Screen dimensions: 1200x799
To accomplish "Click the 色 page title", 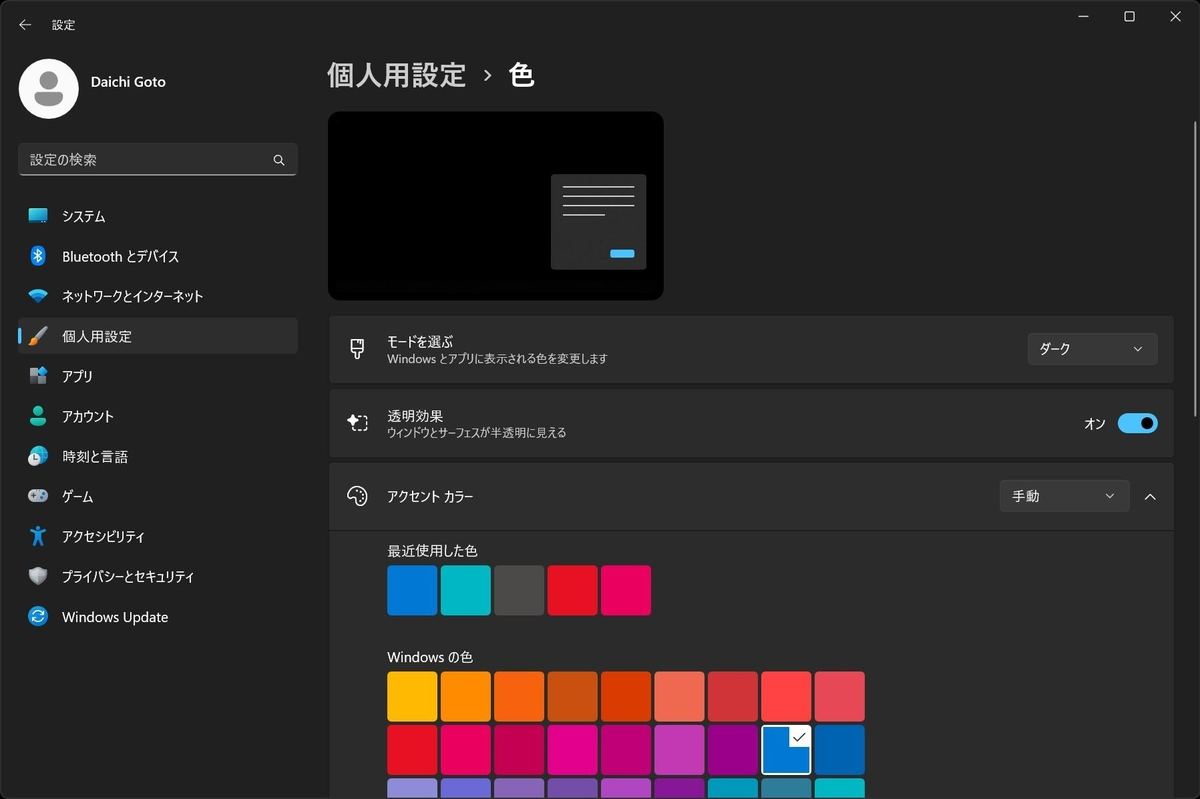I will tap(522, 75).
